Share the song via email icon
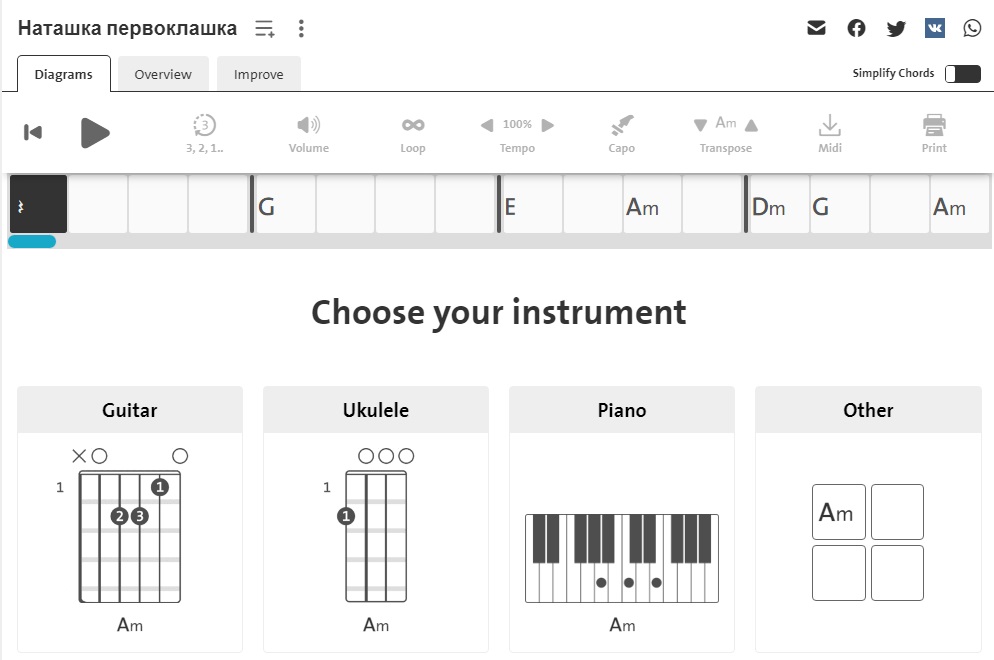Image resolution: width=994 pixels, height=660 pixels. coord(816,28)
